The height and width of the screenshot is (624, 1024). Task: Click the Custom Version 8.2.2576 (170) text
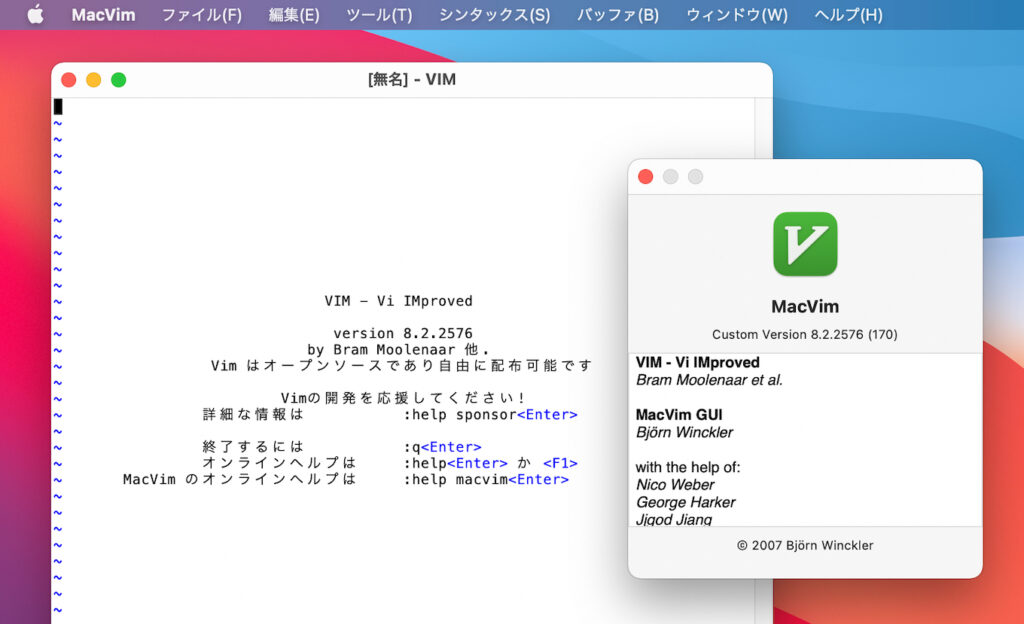(x=805, y=334)
